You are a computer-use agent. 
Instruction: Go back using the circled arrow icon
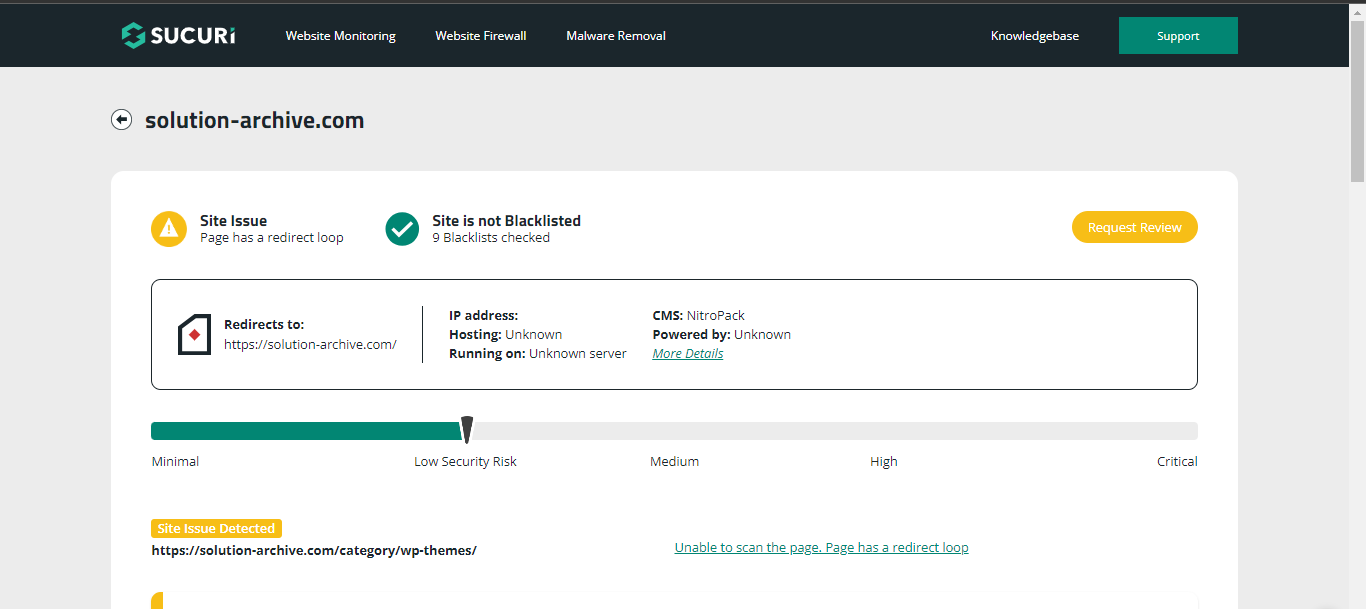pos(122,120)
